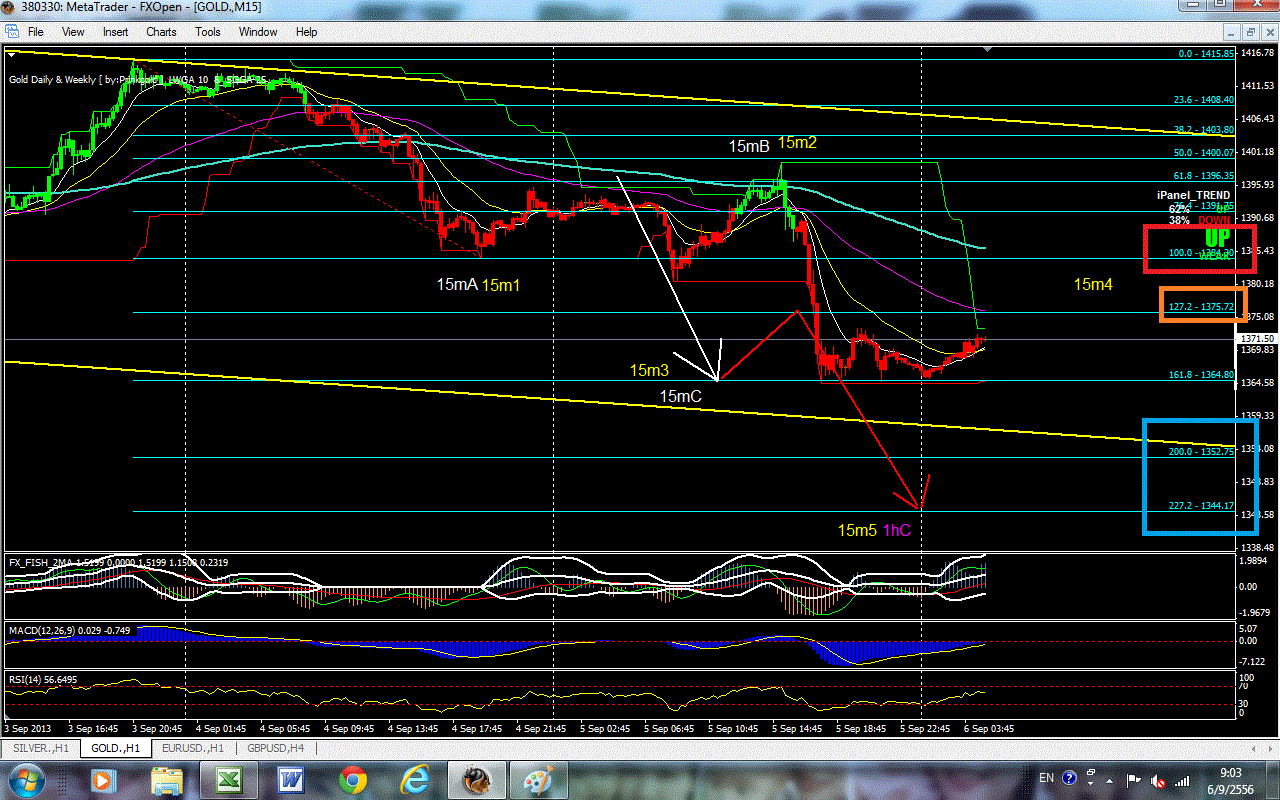Click the Fibonacci label 23.6 - 1408.40
The width and height of the screenshot is (1280, 800).
(x=1203, y=100)
